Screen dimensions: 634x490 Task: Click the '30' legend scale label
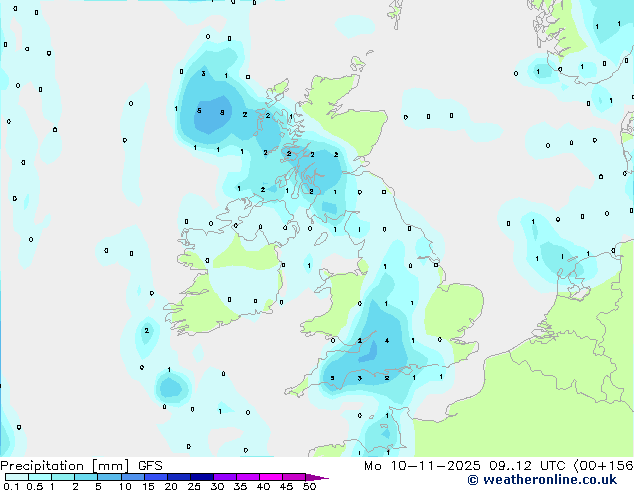[x=217, y=486]
